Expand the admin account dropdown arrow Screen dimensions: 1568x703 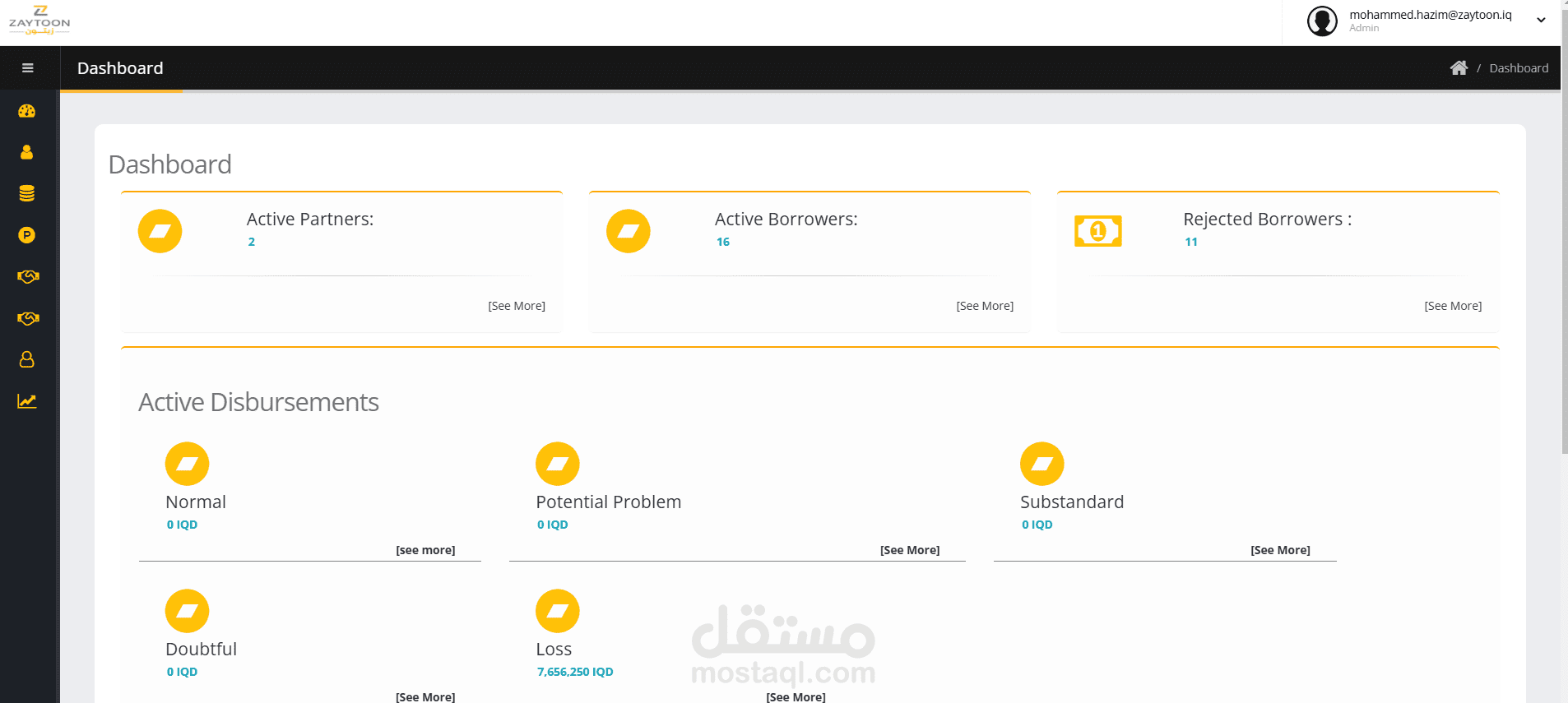[1541, 21]
